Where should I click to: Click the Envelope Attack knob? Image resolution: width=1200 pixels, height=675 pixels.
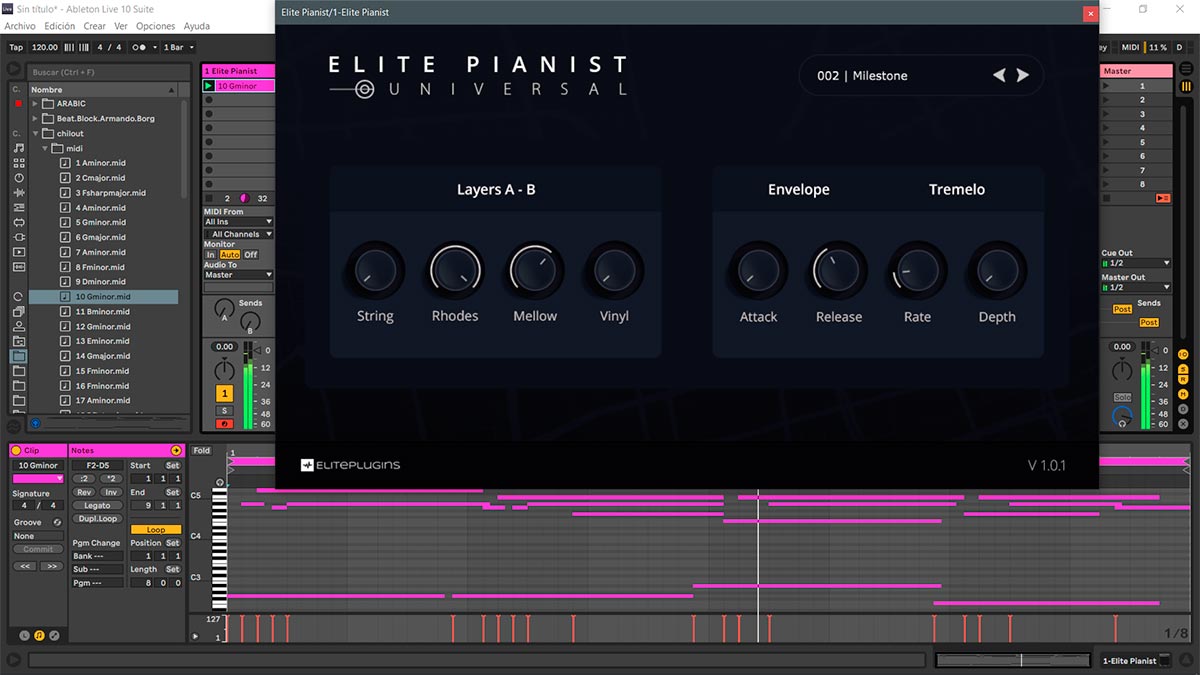pyautogui.click(x=758, y=270)
